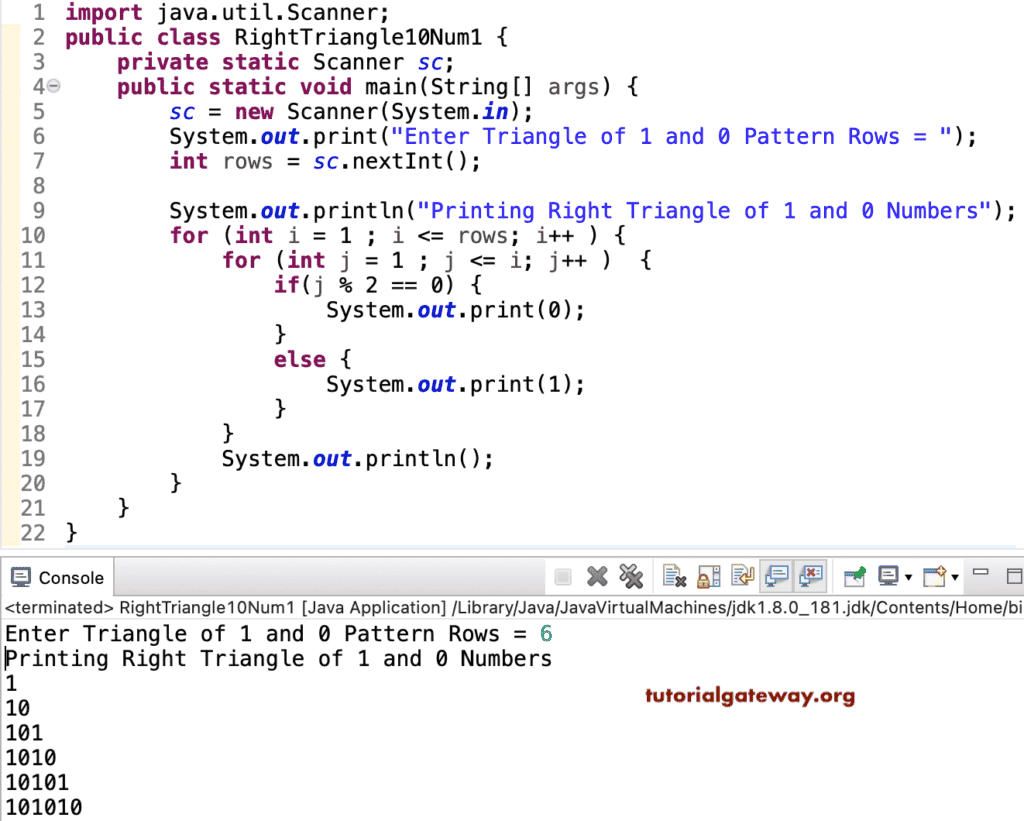Switch to the Console tab
This screenshot has height=821, width=1024.
click(x=68, y=577)
